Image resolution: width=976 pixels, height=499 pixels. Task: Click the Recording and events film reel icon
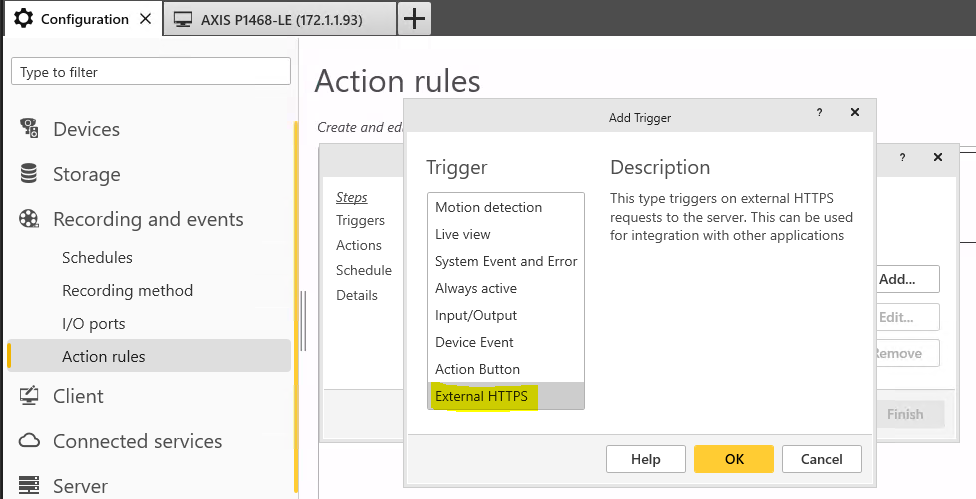(29, 218)
